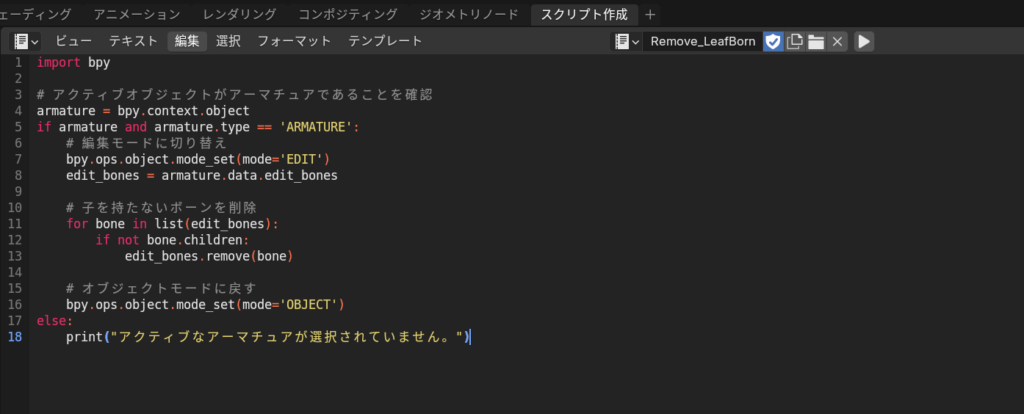Viewport: 1024px width, 414px height.
Task: Switch to the ジオメトリノード workspace tab
Action: pyautogui.click(x=469, y=14)
